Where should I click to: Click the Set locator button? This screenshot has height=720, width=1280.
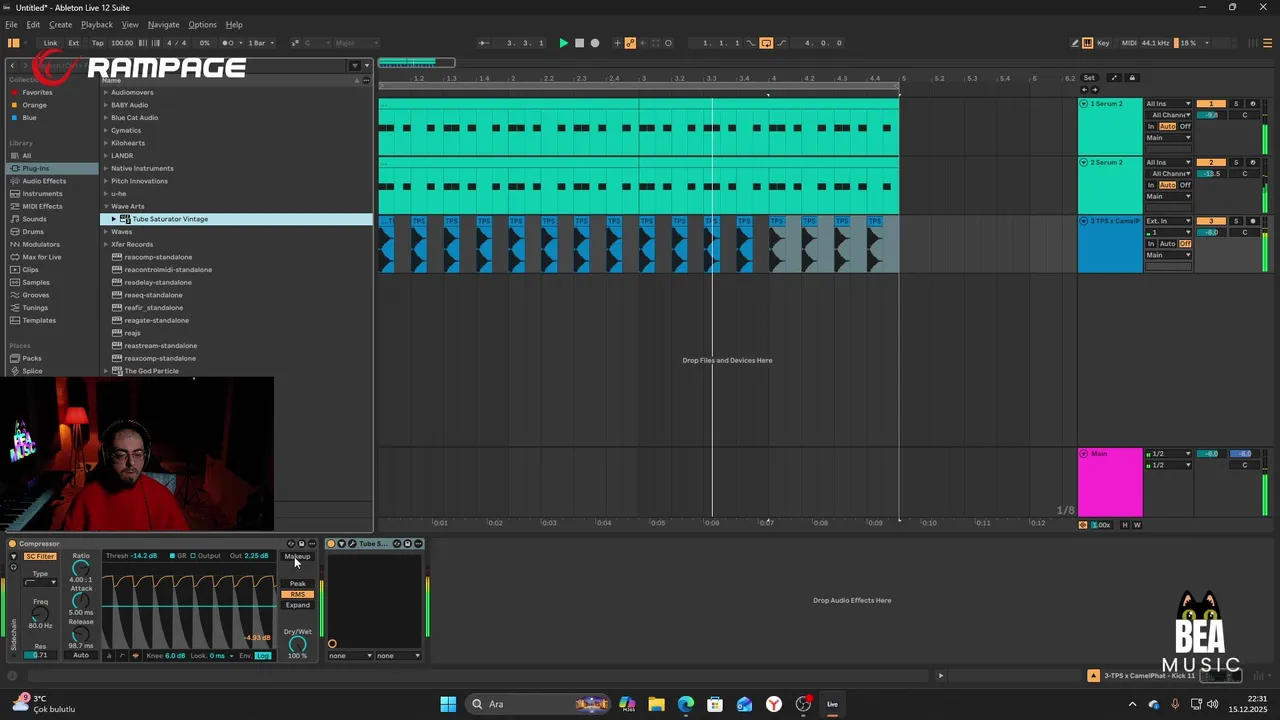coord(1089,78)
